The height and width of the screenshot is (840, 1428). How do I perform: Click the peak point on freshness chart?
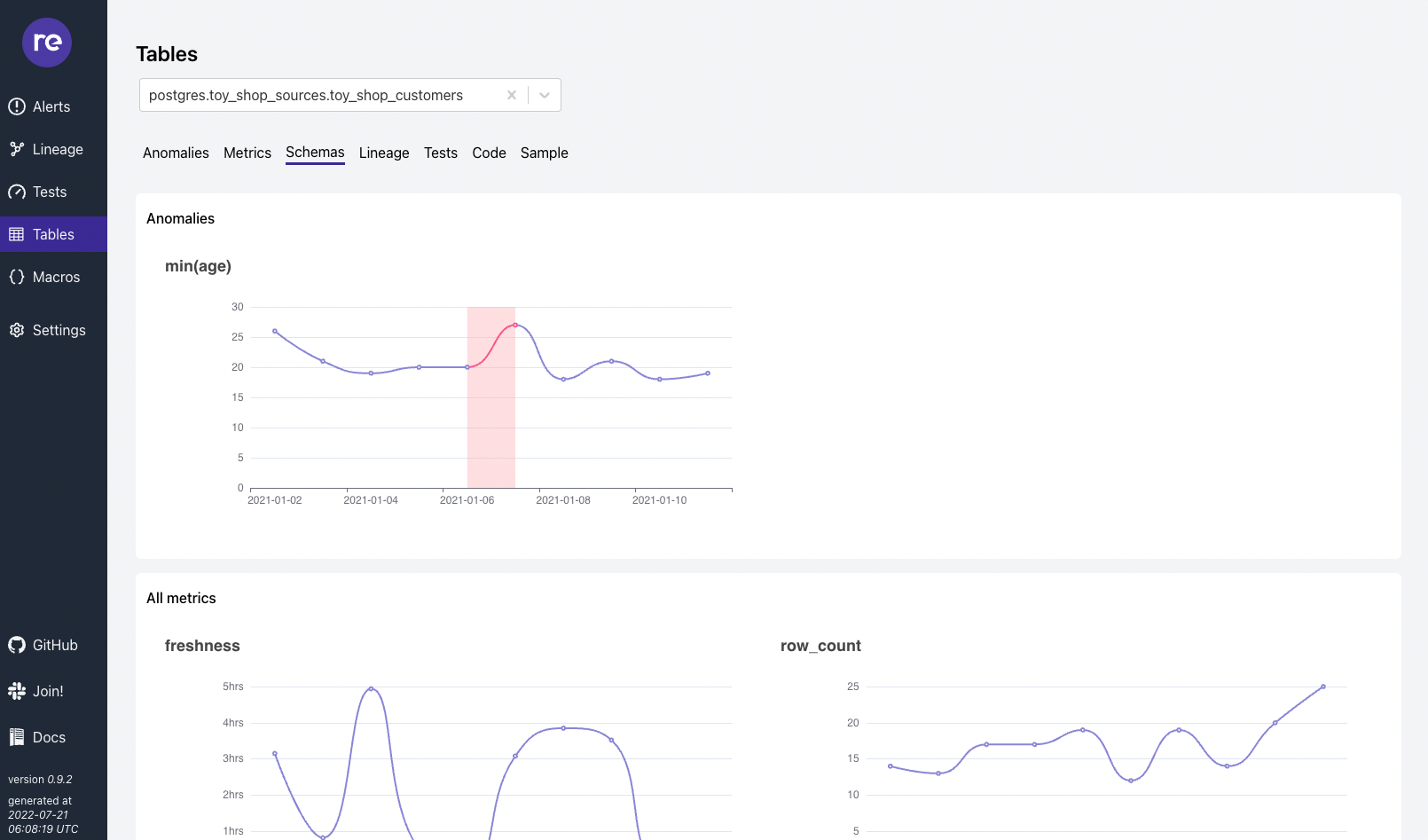point(371,688)
